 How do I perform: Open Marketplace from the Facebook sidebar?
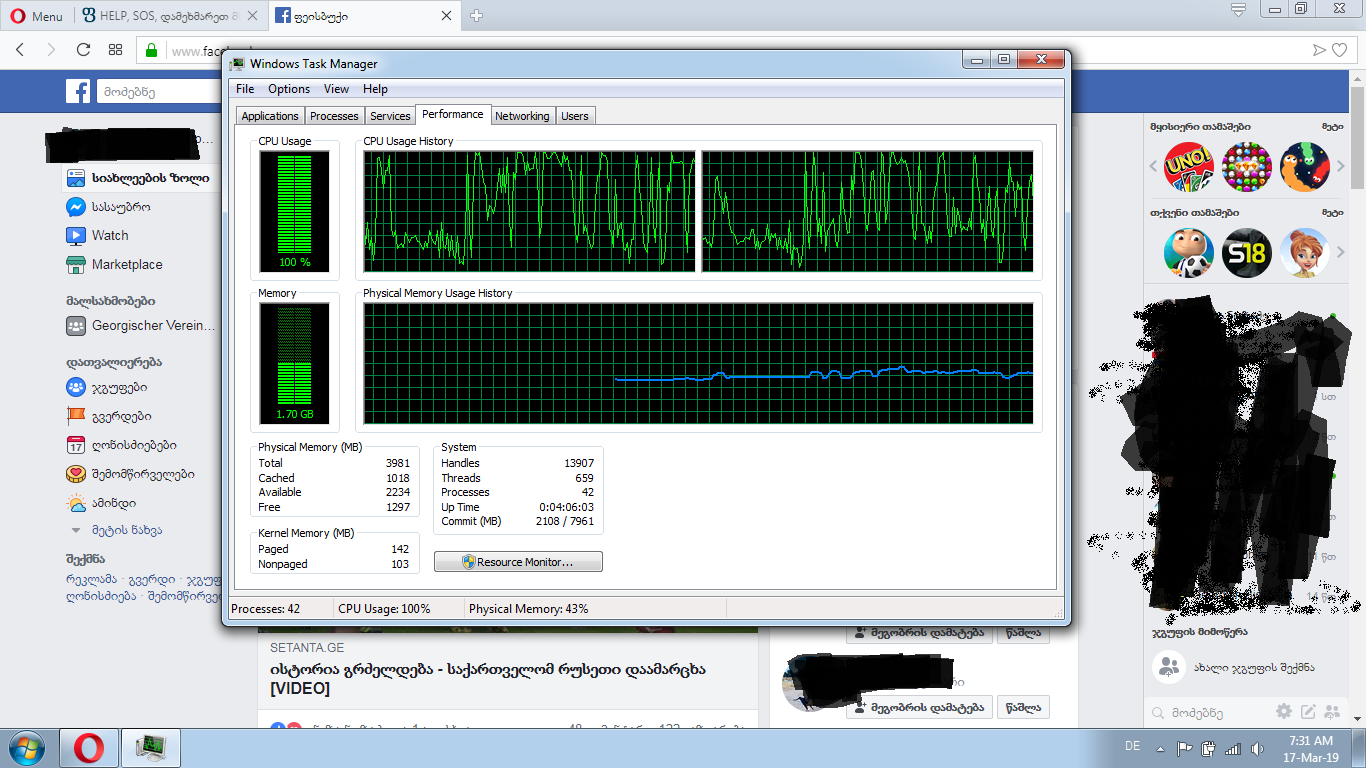click(x=114, y=265)
